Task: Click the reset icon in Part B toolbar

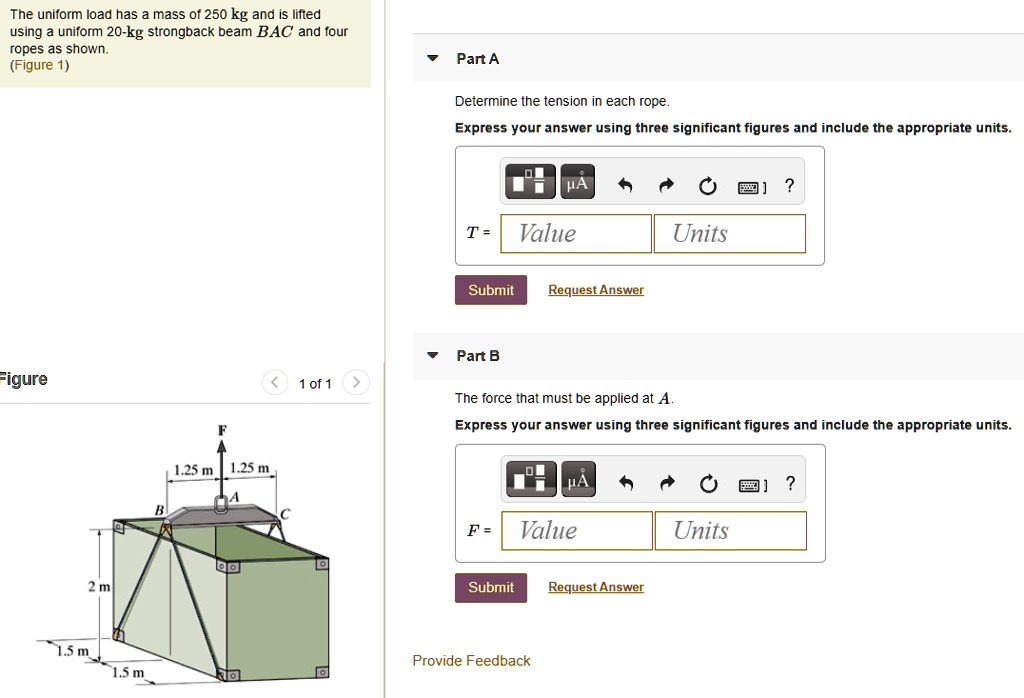Action: point(709,484)
